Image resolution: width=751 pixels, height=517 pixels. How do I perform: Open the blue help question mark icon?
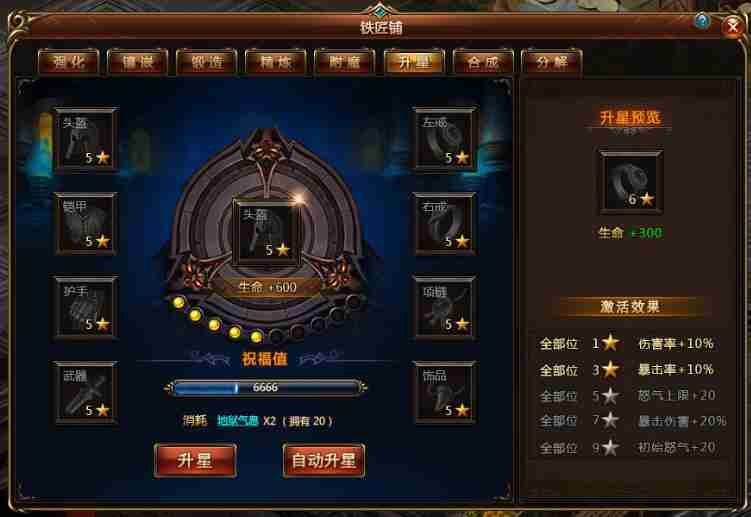click(702, 21)
